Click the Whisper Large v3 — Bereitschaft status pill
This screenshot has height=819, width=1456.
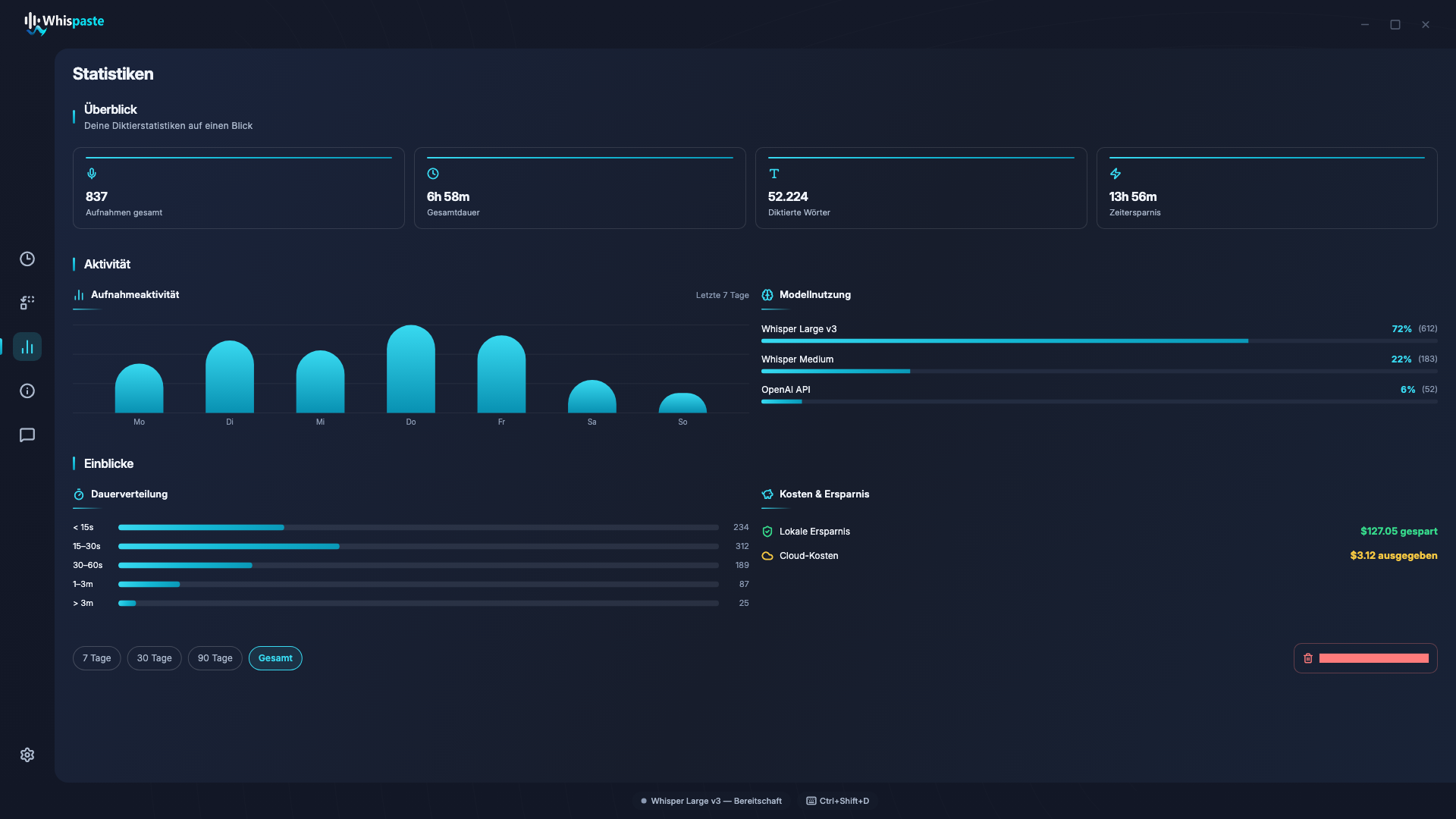click(711, 801)
